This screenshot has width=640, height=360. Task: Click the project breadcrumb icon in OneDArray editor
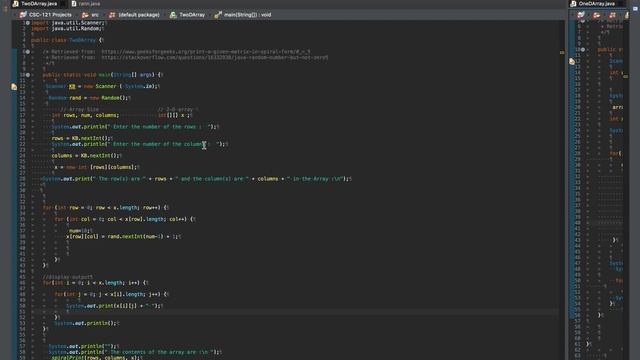(581, 15)
